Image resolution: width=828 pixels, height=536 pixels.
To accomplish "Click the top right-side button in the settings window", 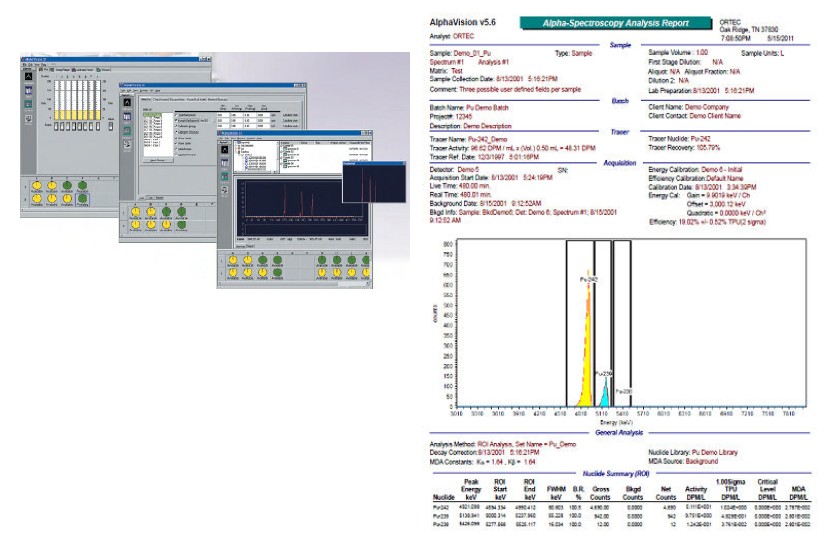I will (290, 115).
